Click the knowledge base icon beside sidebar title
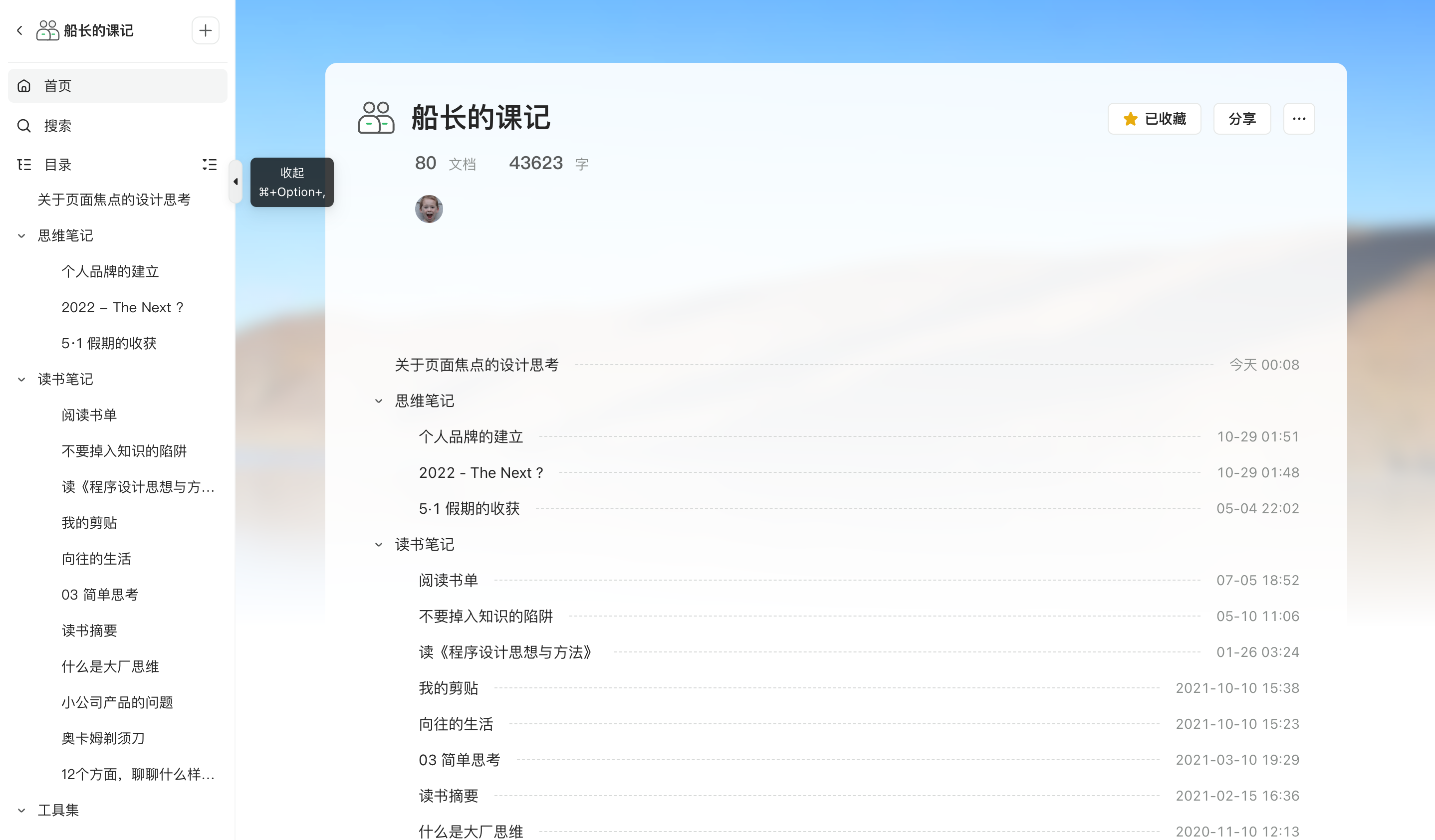This screenshot has width=1435, height=840. pyautogui.click(x=47, y=30)
